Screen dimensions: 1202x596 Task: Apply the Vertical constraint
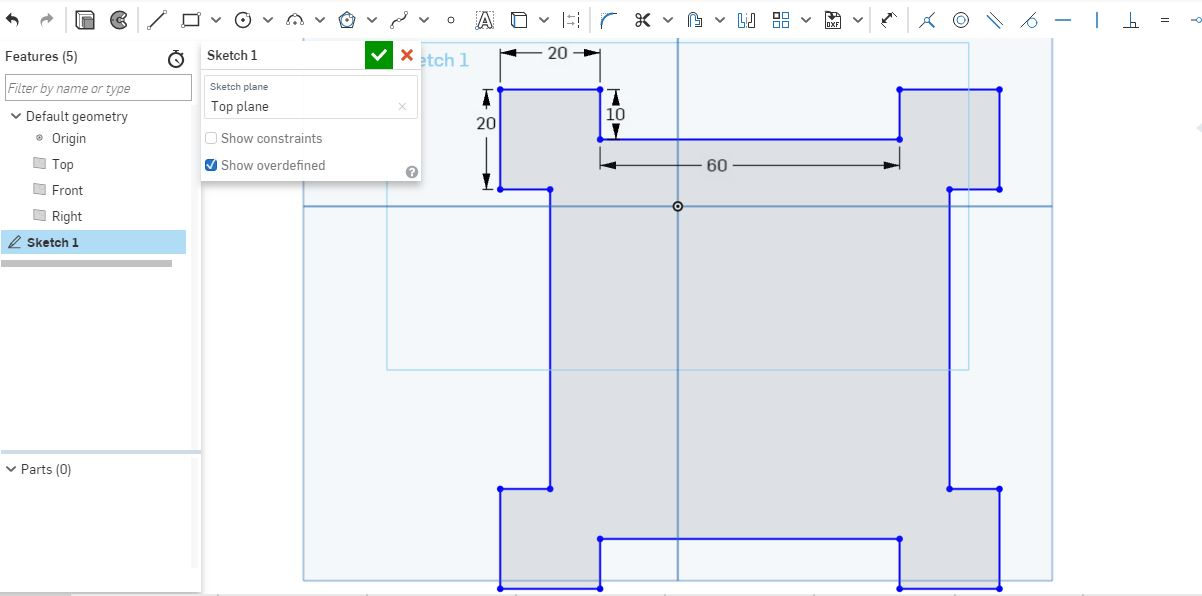[1097, 20]
